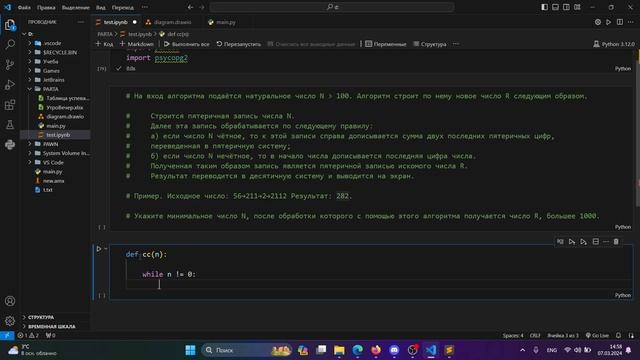Open the Source Control view
Screen dimensions: 640x360
(x=10, y=64)
